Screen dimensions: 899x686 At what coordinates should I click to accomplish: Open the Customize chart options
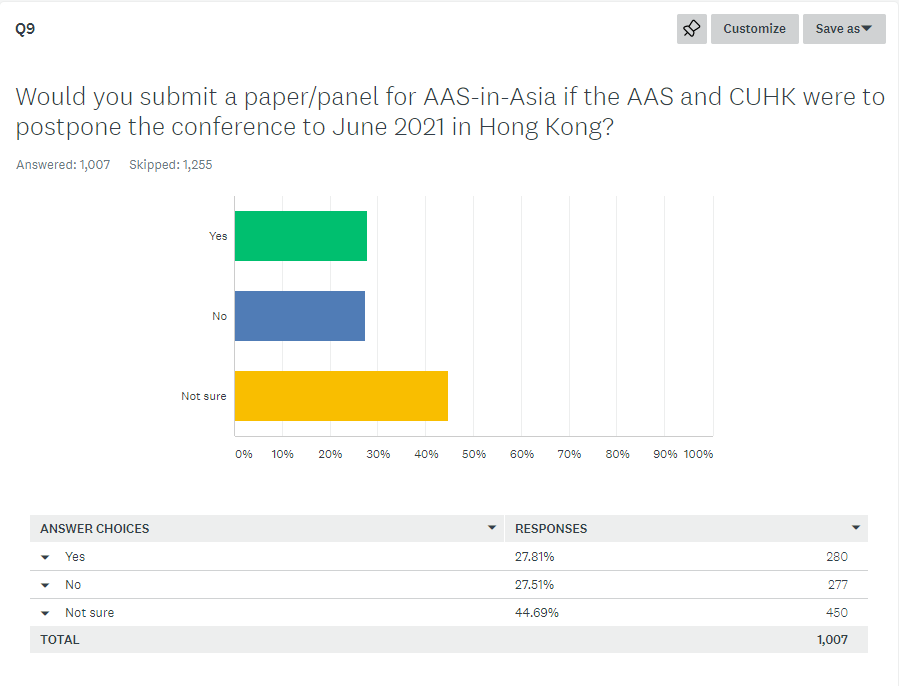(x=755, y=29)
